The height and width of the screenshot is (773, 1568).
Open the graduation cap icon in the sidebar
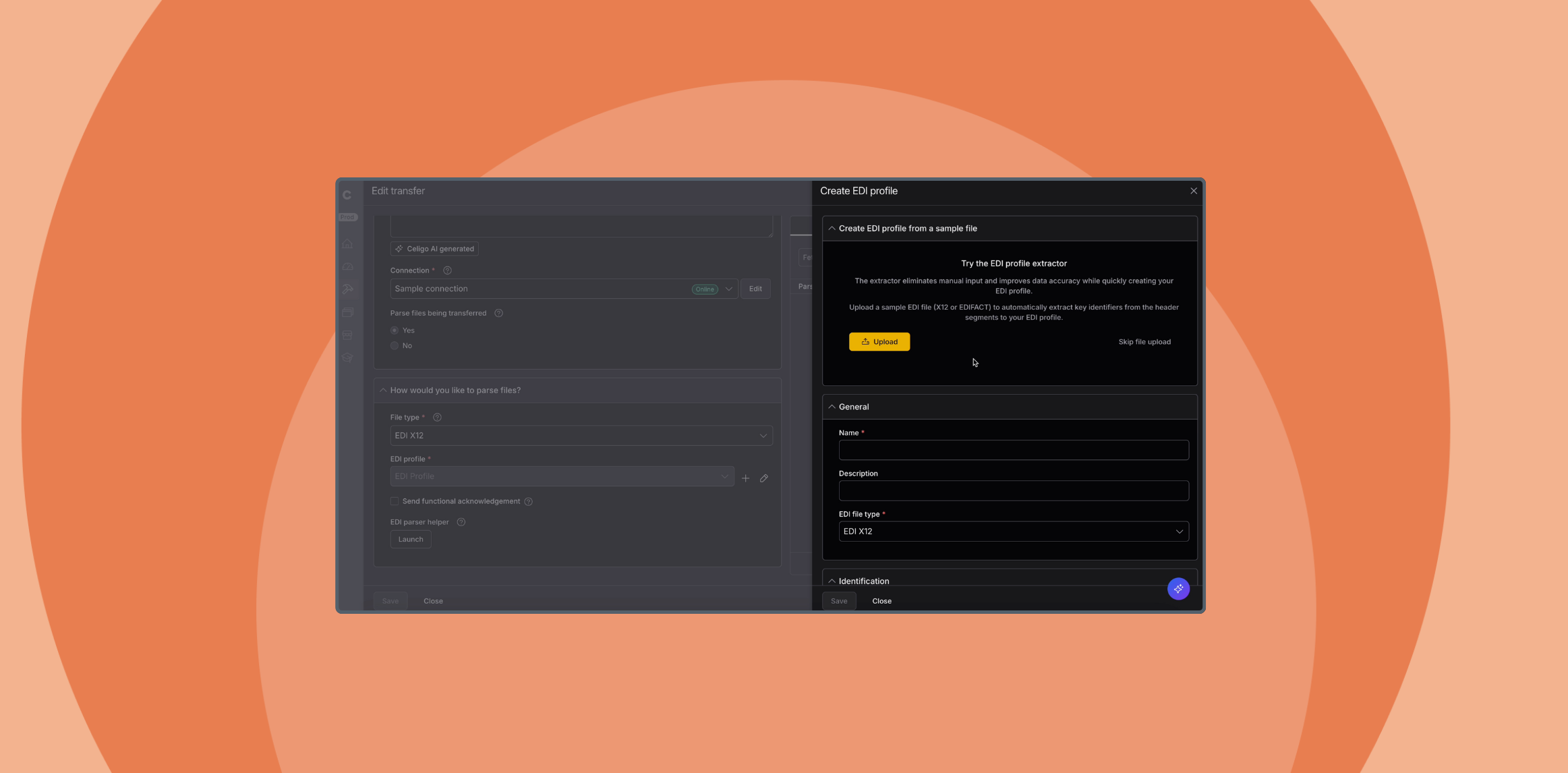click(347, 357)
